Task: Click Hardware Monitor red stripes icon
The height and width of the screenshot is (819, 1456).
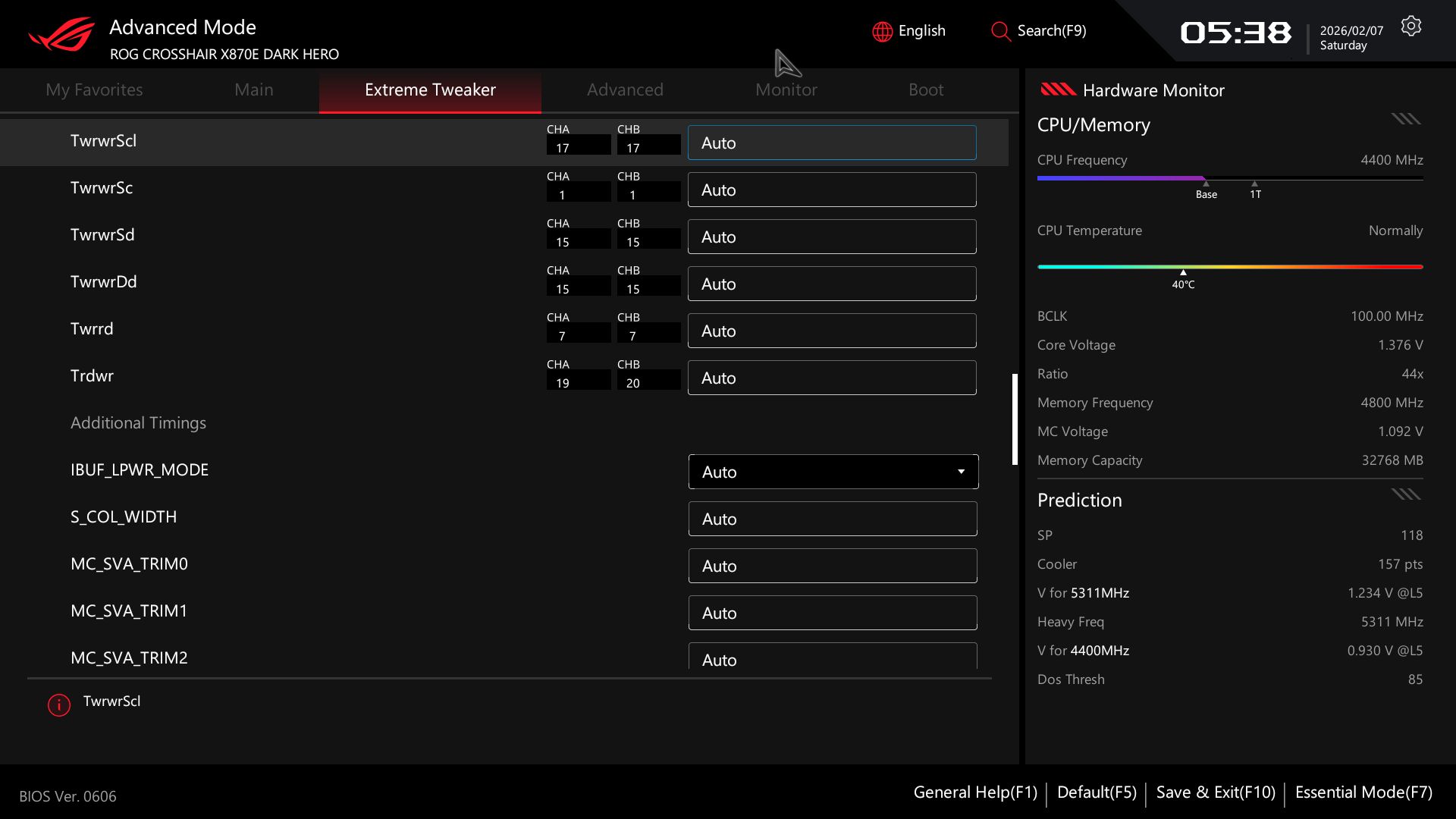Action: (1058, 90)
